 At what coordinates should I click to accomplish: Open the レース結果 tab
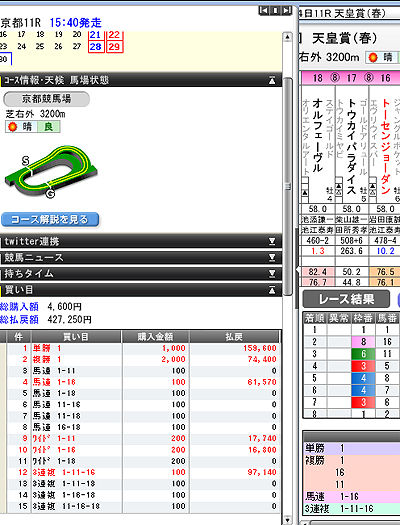click(346, 299)
